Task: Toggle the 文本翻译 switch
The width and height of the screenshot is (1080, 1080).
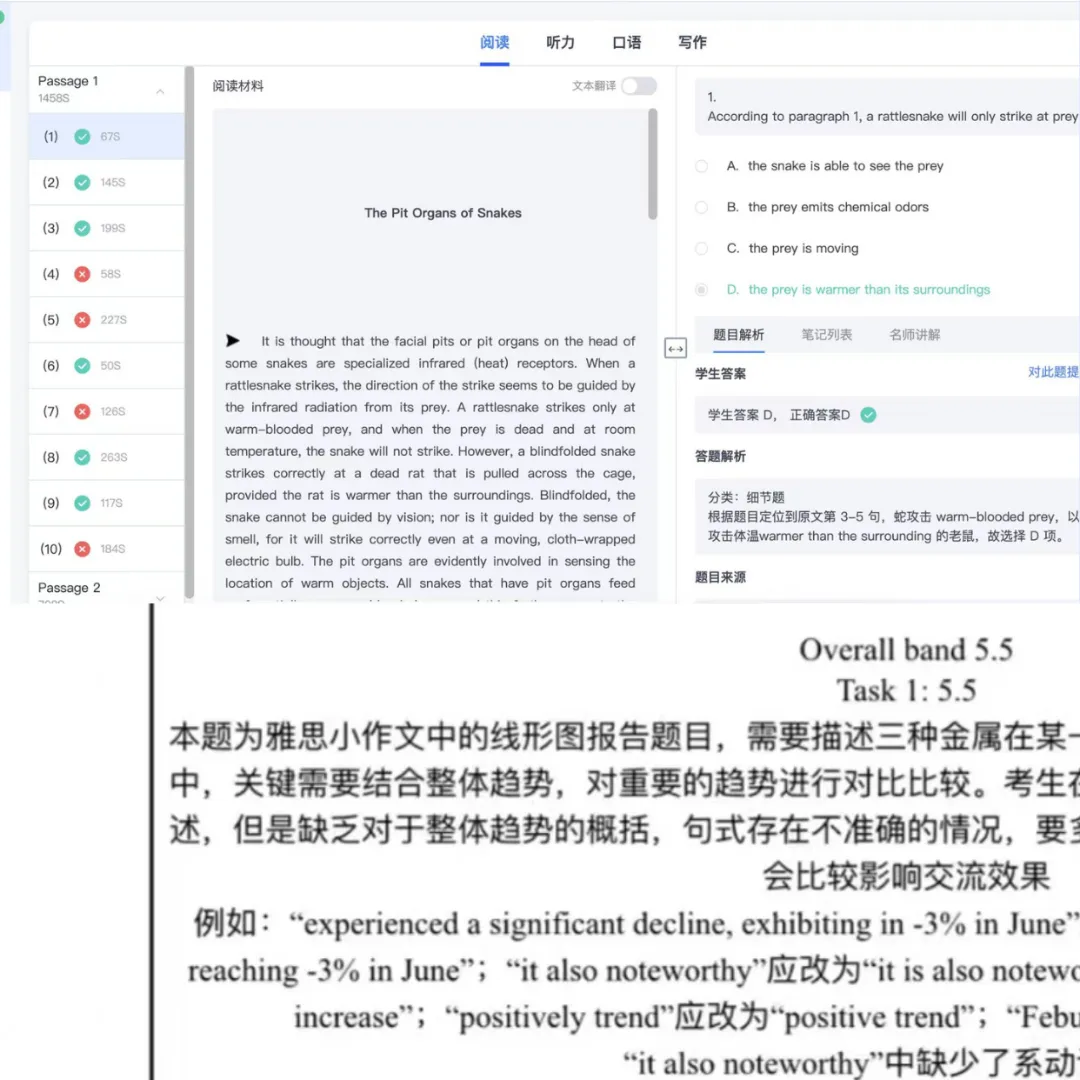Action: click(x=638, y=85)
